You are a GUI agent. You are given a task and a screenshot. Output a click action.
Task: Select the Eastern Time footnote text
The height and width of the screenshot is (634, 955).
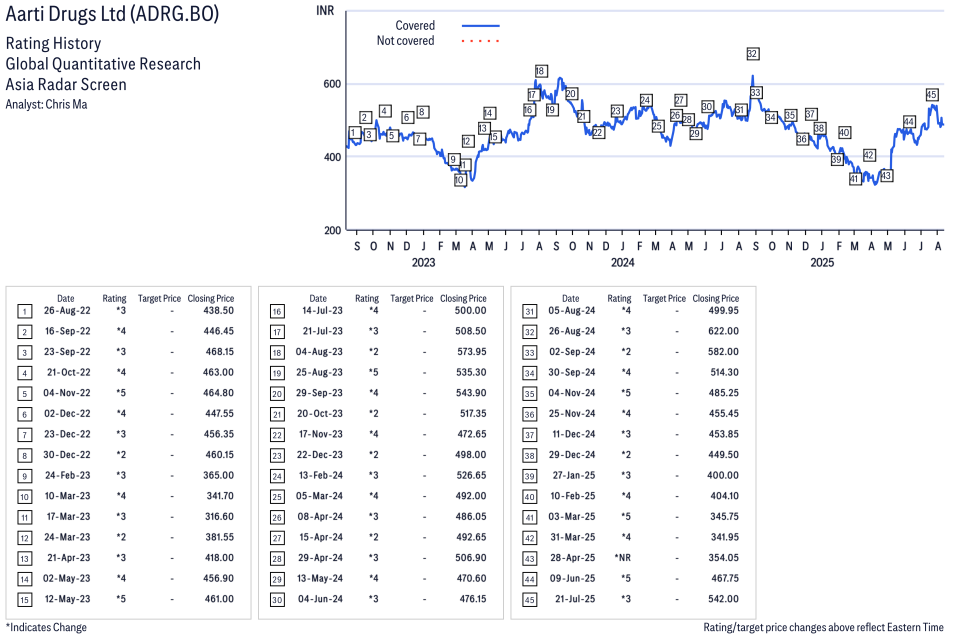click(x=823, y=627)
